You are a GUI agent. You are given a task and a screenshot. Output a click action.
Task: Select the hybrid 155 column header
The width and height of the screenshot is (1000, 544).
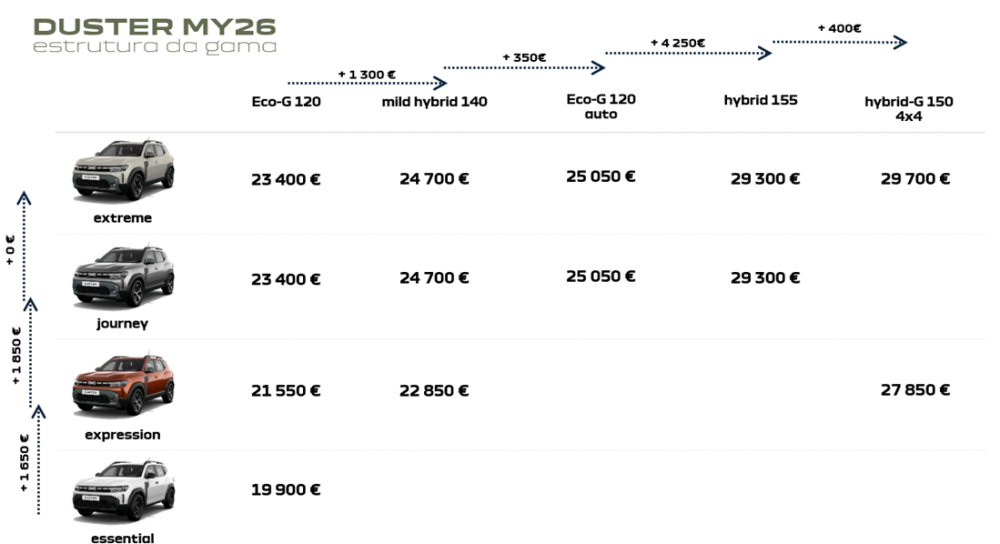click(760, 100)
